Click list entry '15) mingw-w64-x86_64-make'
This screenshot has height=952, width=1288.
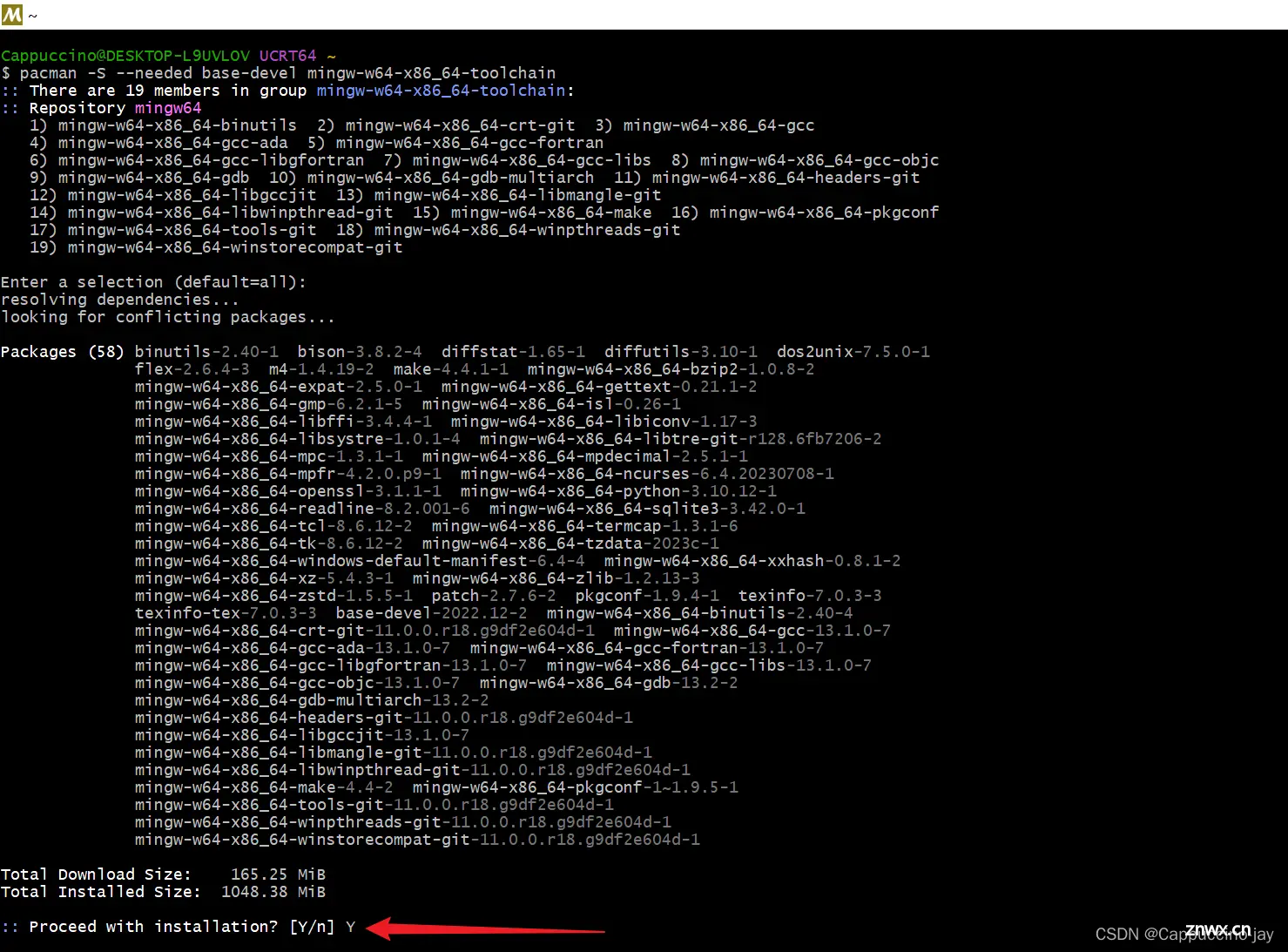pos(532,213)
